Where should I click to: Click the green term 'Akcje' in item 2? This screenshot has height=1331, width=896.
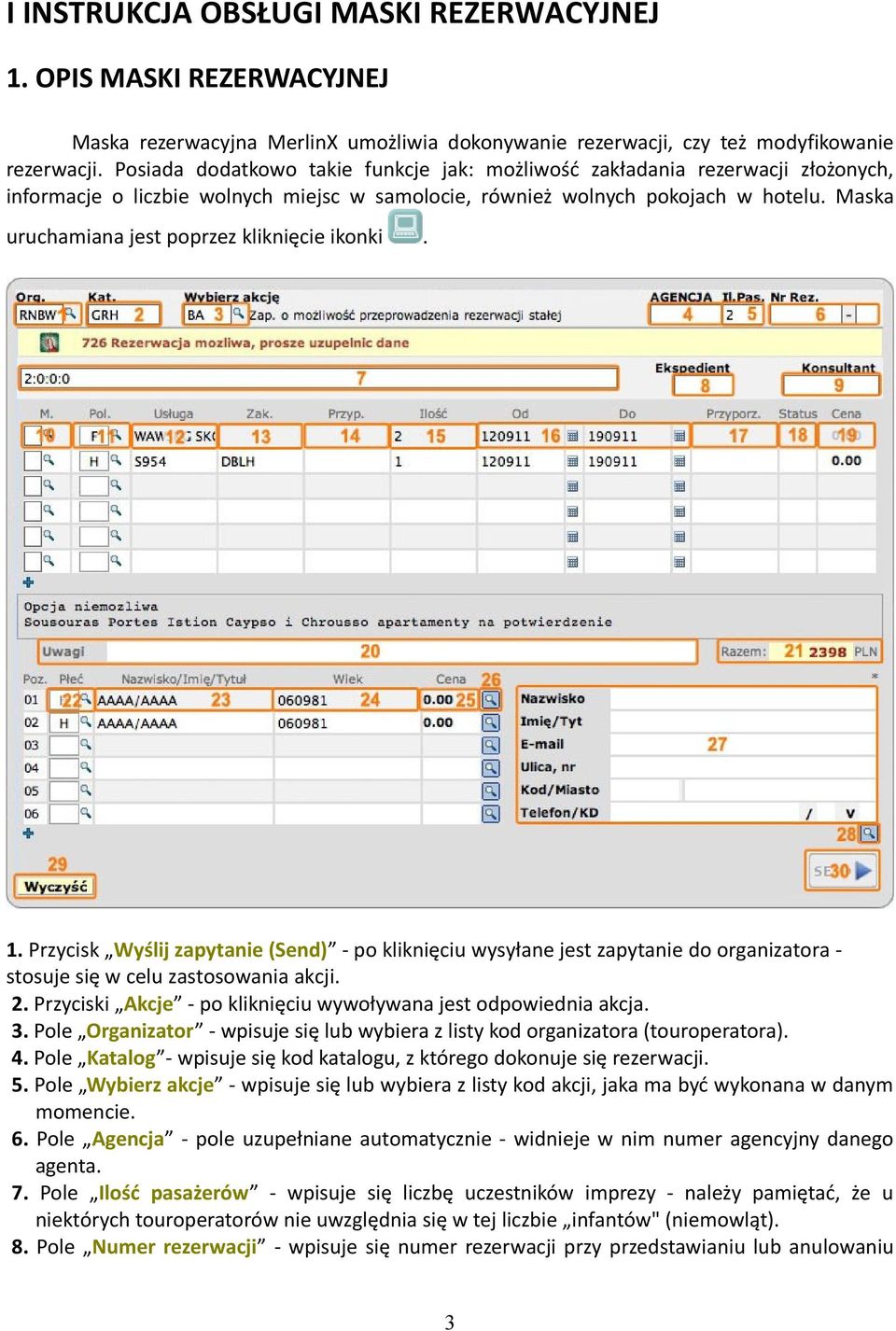[149, 1003]
